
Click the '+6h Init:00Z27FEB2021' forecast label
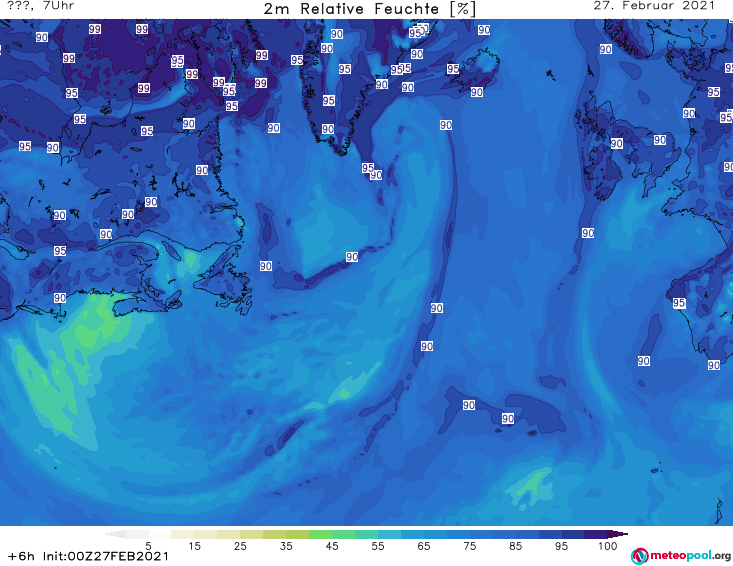88,556
